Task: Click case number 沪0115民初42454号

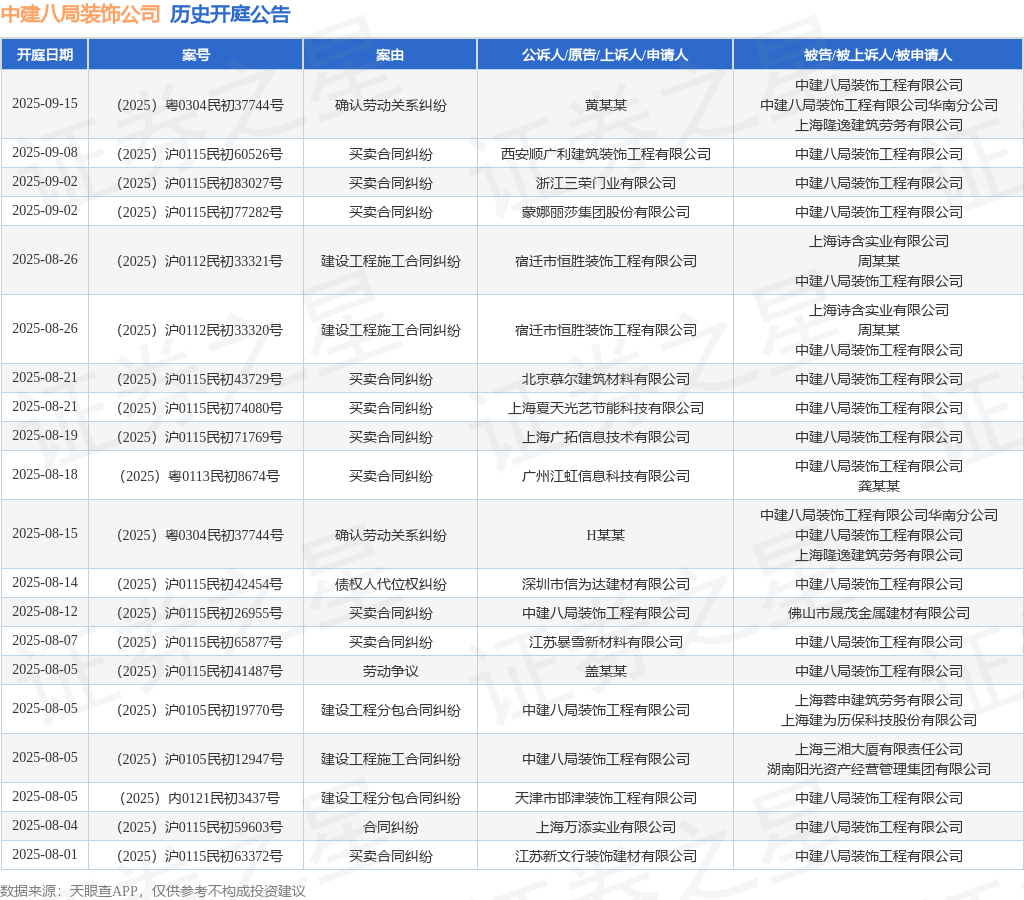Action: pyautogui.click(x=200, y=584)
